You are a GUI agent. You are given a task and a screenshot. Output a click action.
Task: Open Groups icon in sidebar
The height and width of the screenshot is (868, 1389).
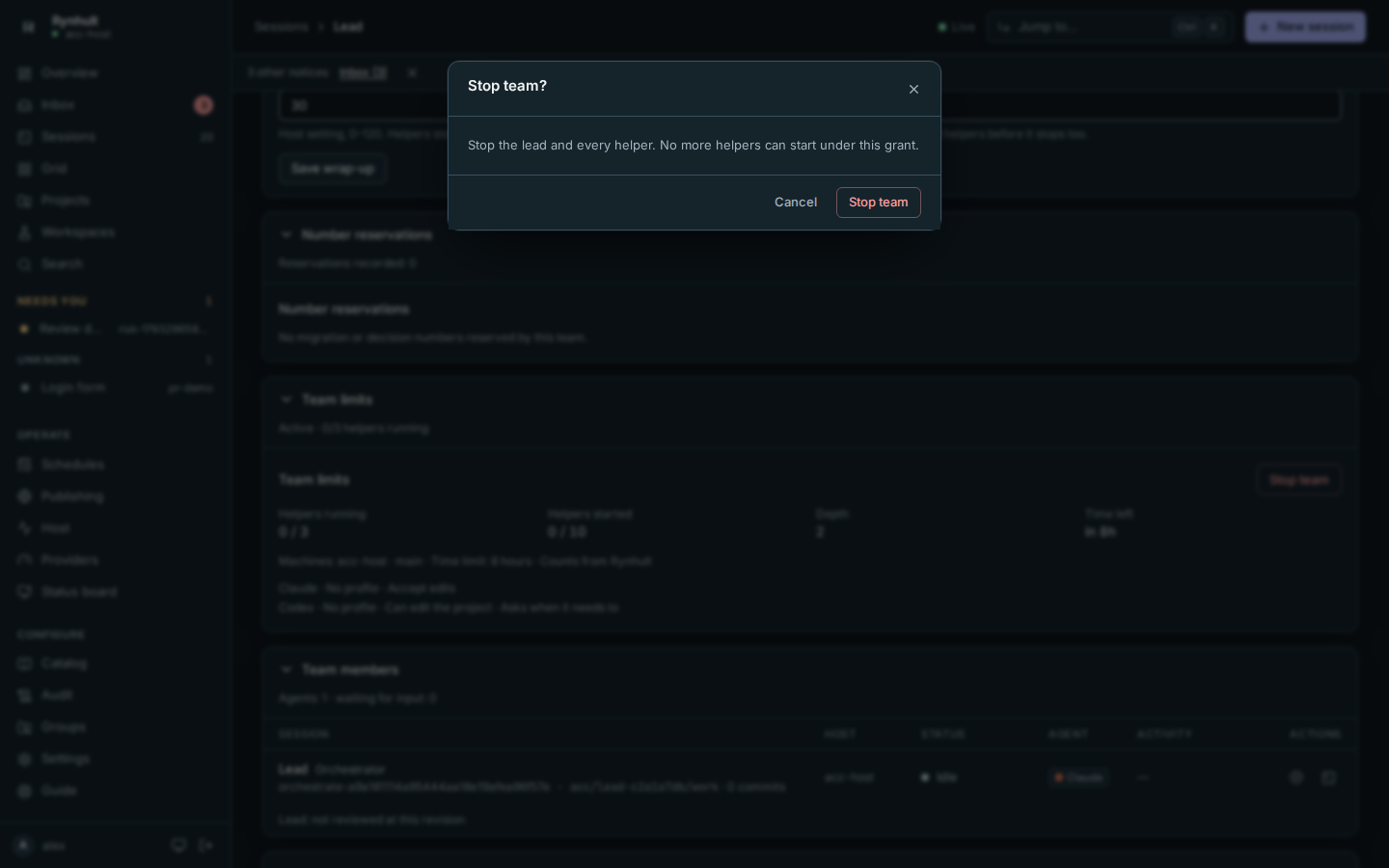point(25,727)
